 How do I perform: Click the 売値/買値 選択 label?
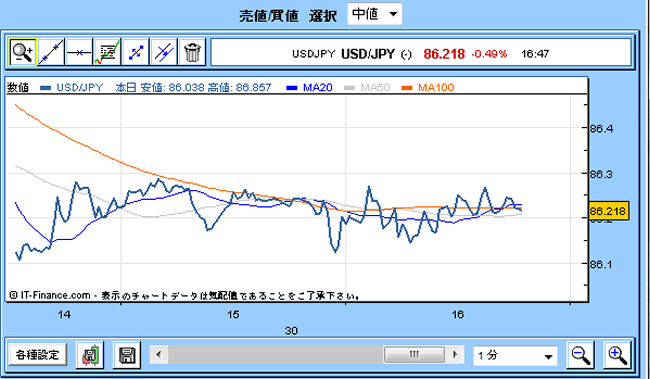(x=288, y=16)
